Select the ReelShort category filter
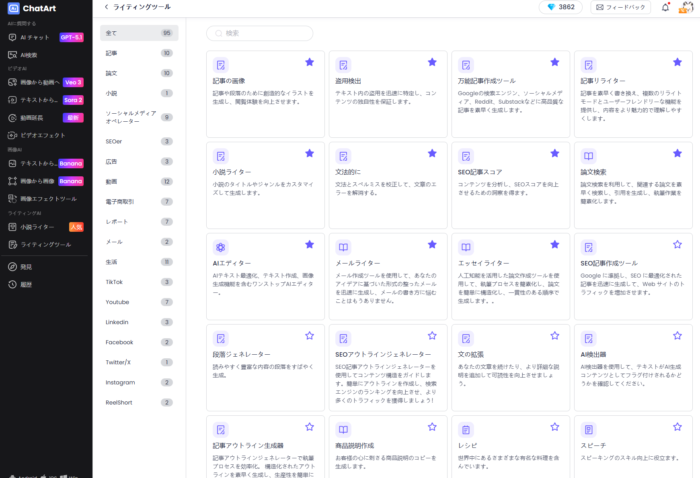The height and width of the screenshot is (478, 700). (139, 403)
